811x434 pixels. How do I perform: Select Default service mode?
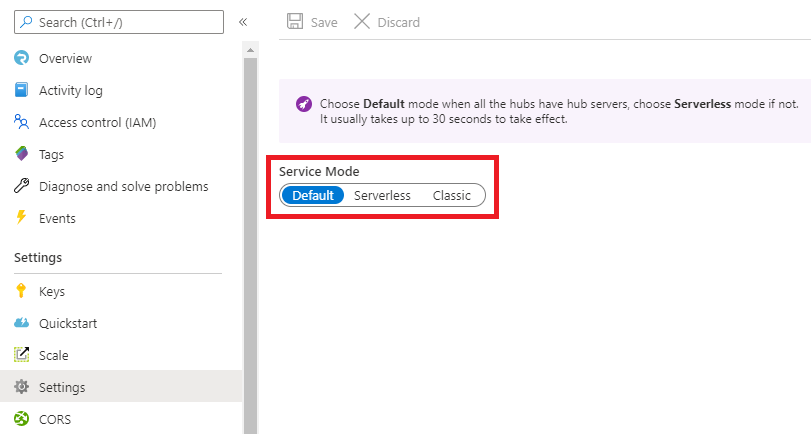pos(312,195)
